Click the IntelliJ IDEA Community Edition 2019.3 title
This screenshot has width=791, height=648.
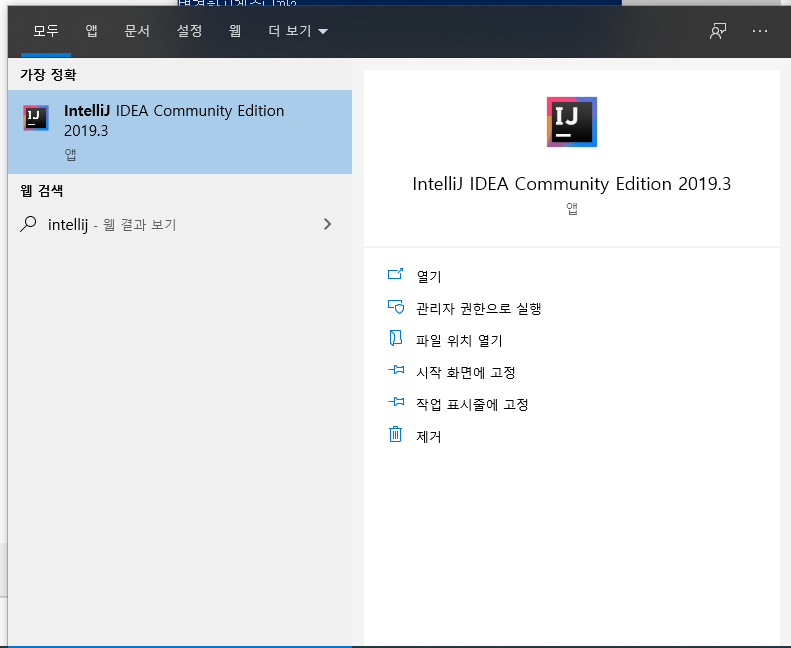[x=572, y=184]
